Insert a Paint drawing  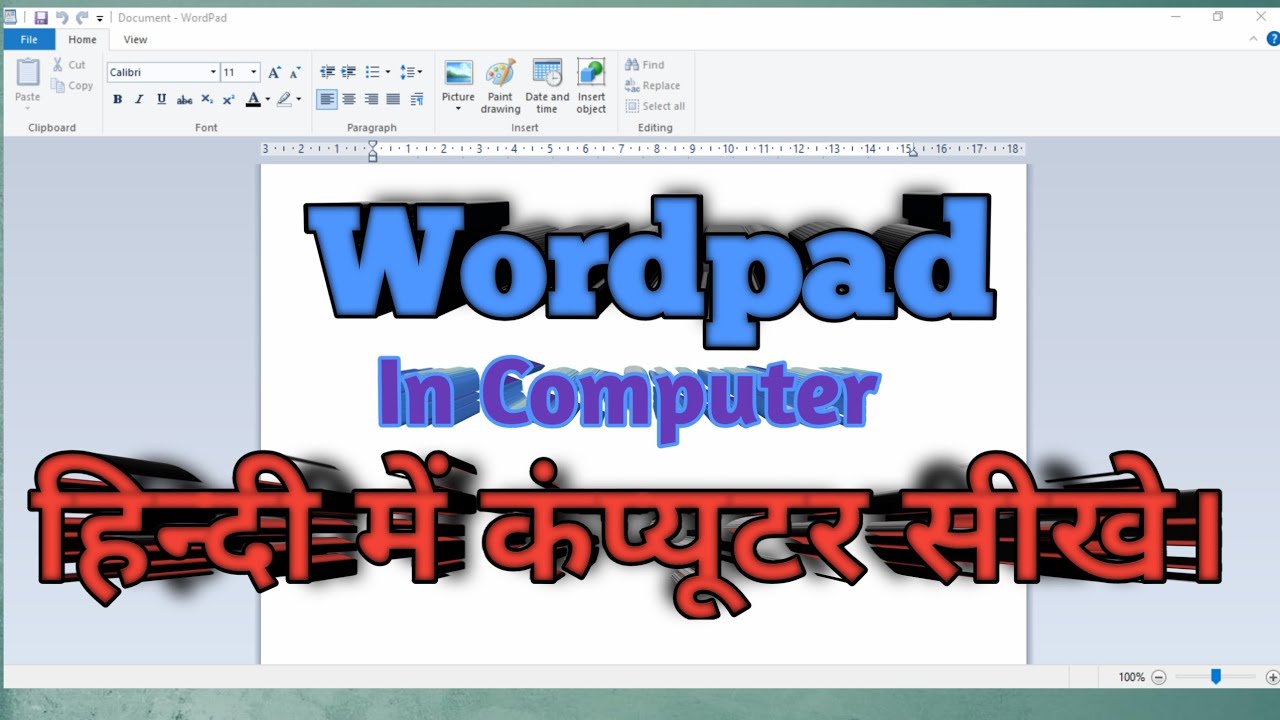[x=500, y=86]
